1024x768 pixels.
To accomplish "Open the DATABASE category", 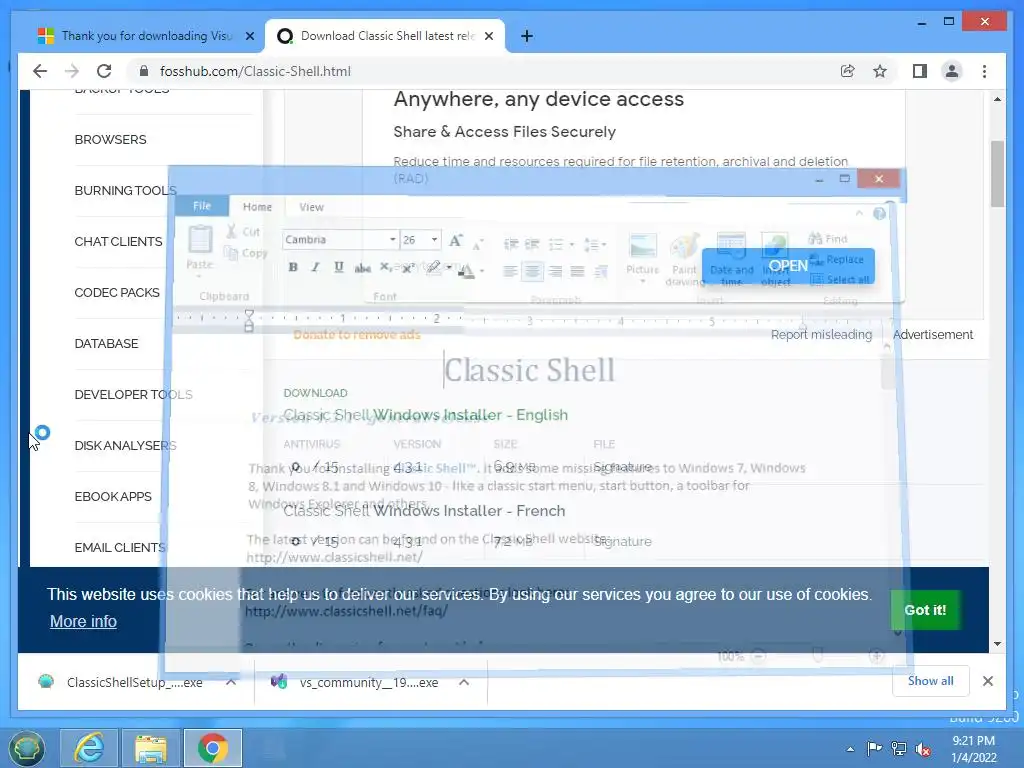I will [106, 344].
